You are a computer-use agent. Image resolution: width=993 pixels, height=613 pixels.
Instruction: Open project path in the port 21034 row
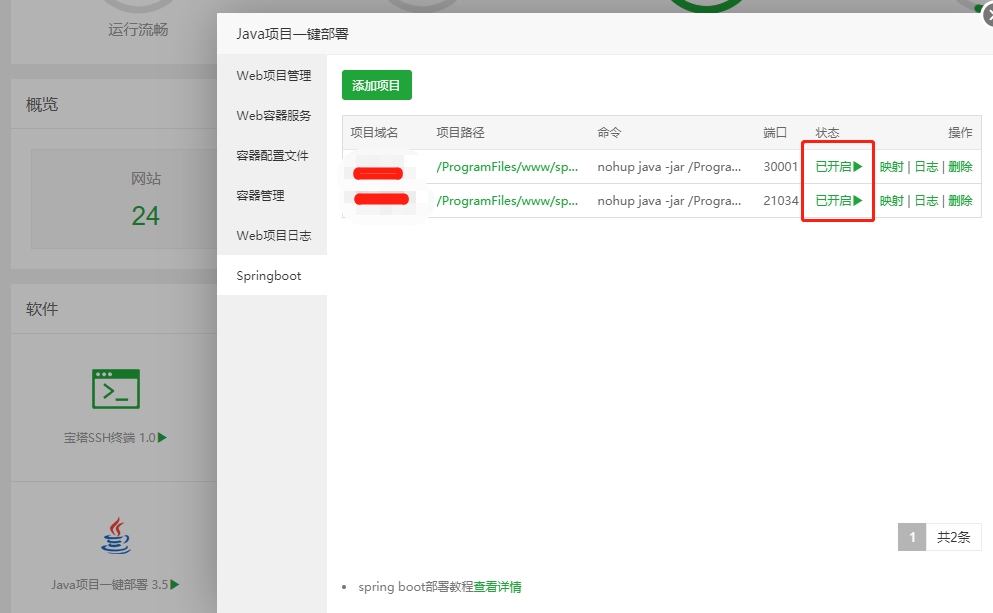507,201
